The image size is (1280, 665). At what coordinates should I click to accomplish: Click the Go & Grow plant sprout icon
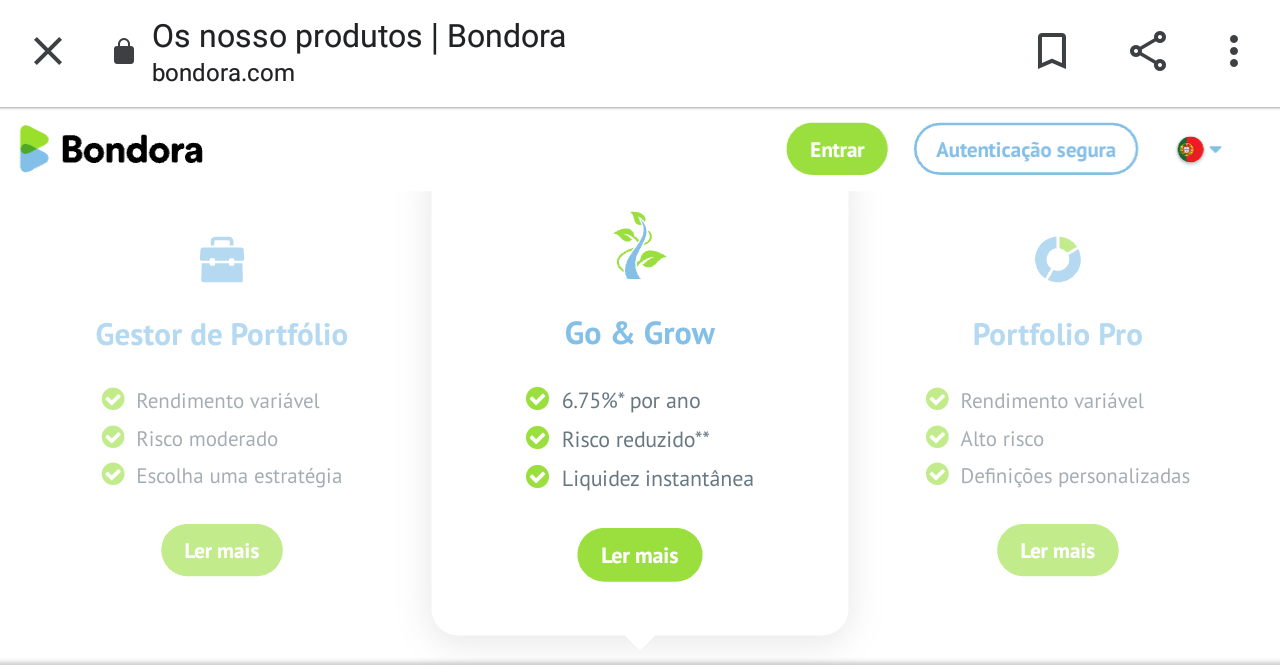(640, 244)
